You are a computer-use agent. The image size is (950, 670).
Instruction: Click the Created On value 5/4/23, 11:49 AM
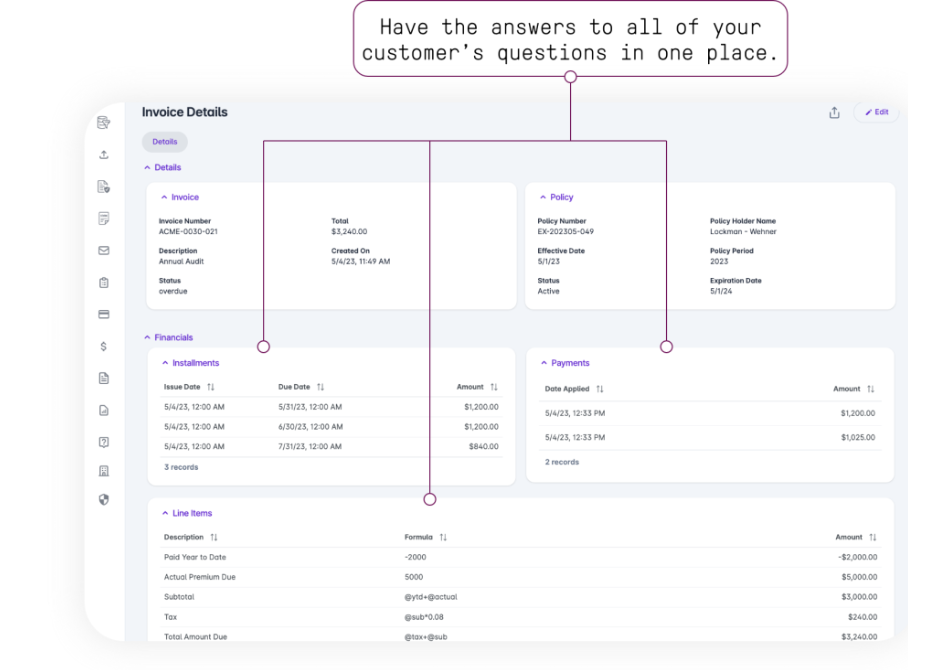[x=360, y=262]
